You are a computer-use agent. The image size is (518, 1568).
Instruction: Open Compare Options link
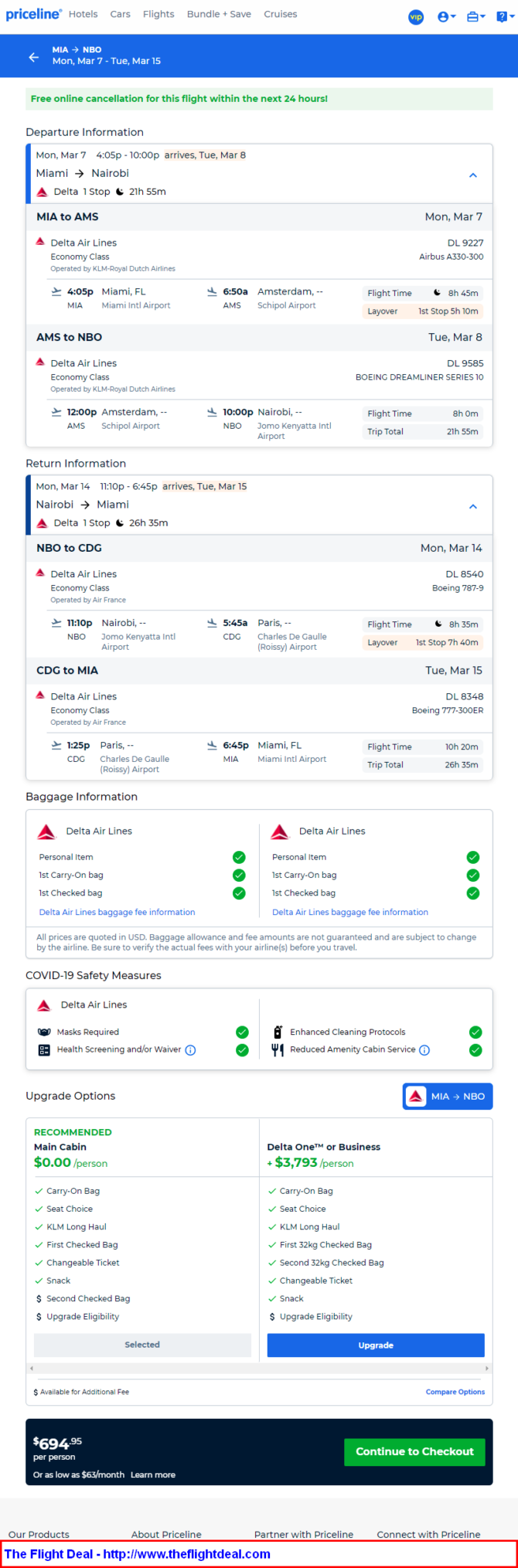tap(455, 1391)
